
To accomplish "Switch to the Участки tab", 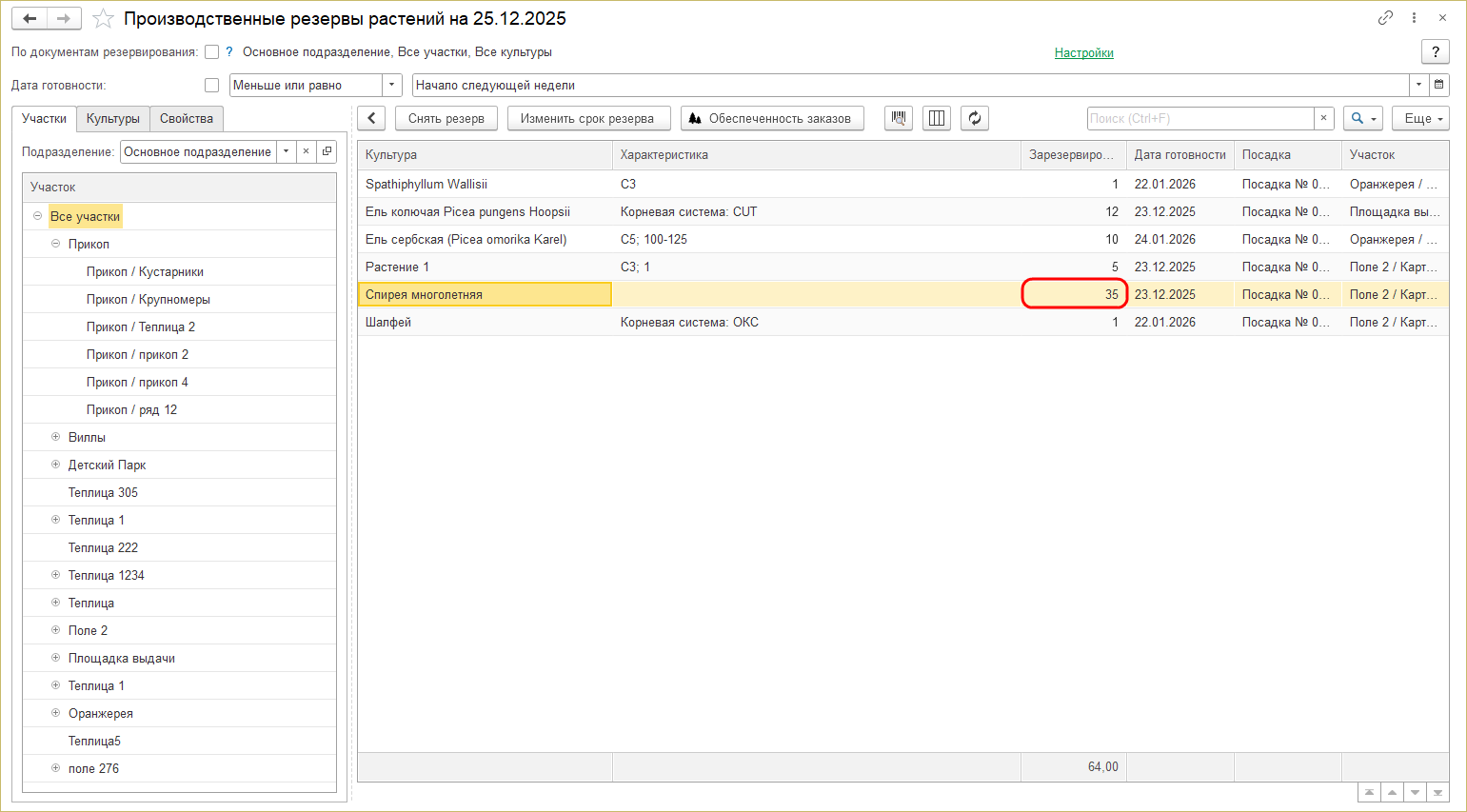I will point(45,118).
